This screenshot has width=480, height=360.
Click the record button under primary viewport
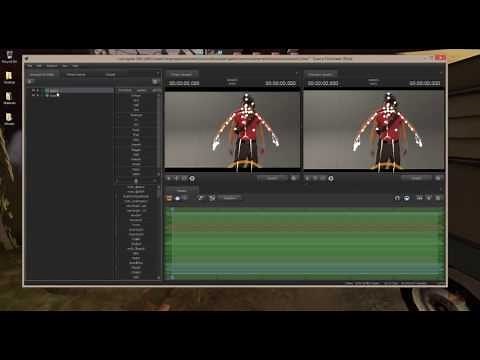point(192,178)
